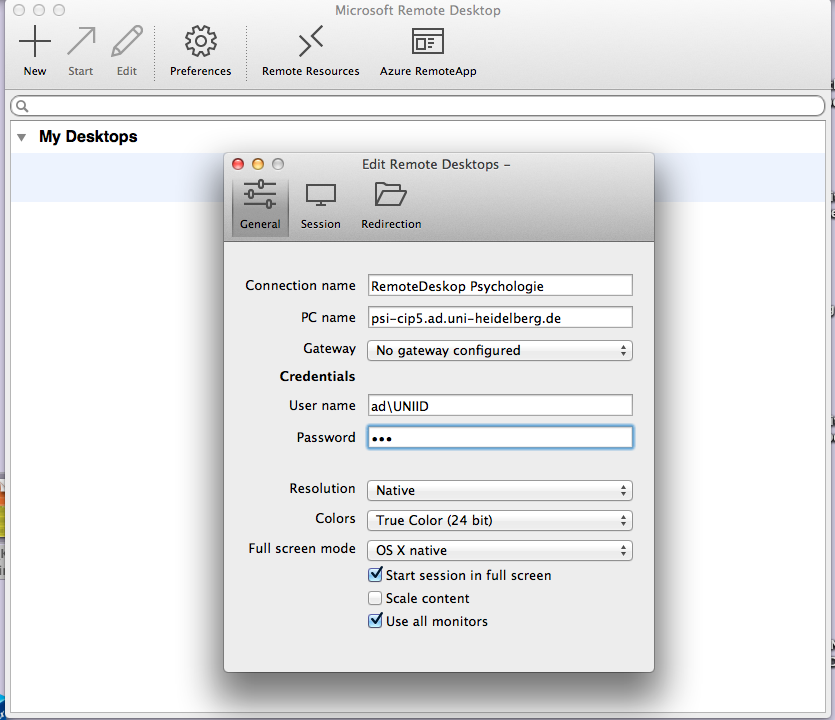Close the Edit Remote Desktops dialog

tap(238, 164)
